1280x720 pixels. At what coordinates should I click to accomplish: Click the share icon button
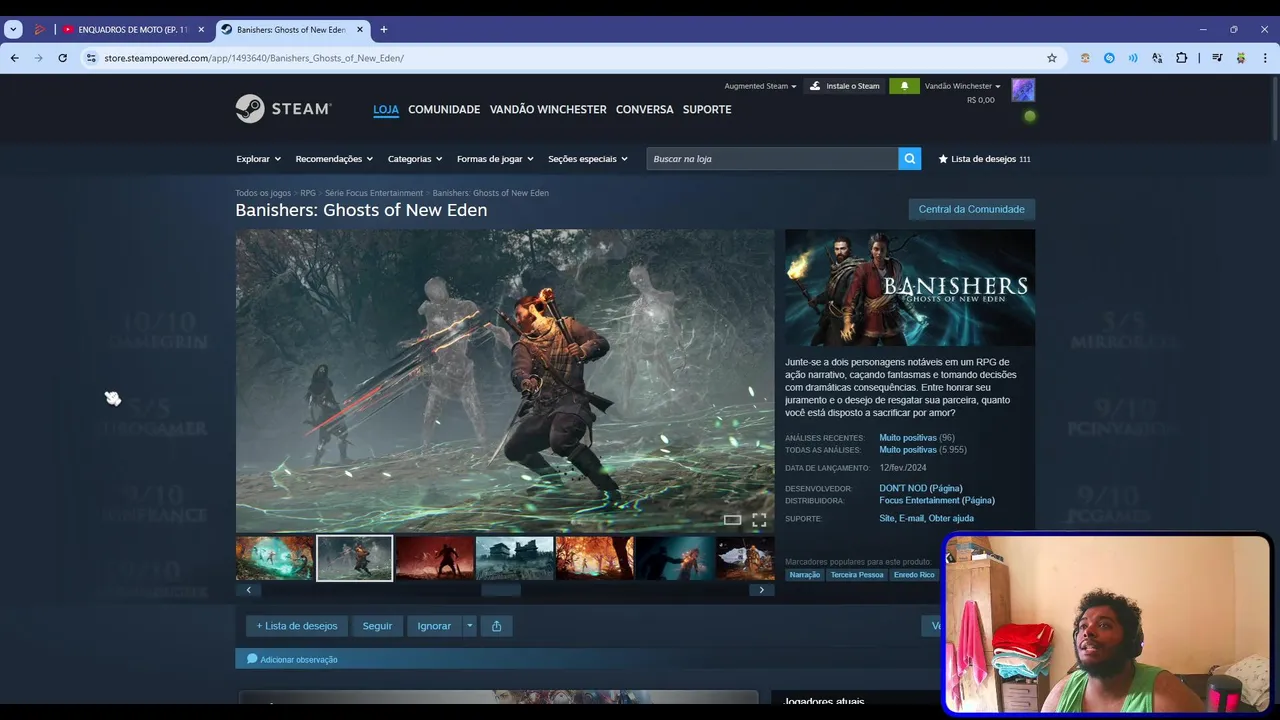point(496,626)
